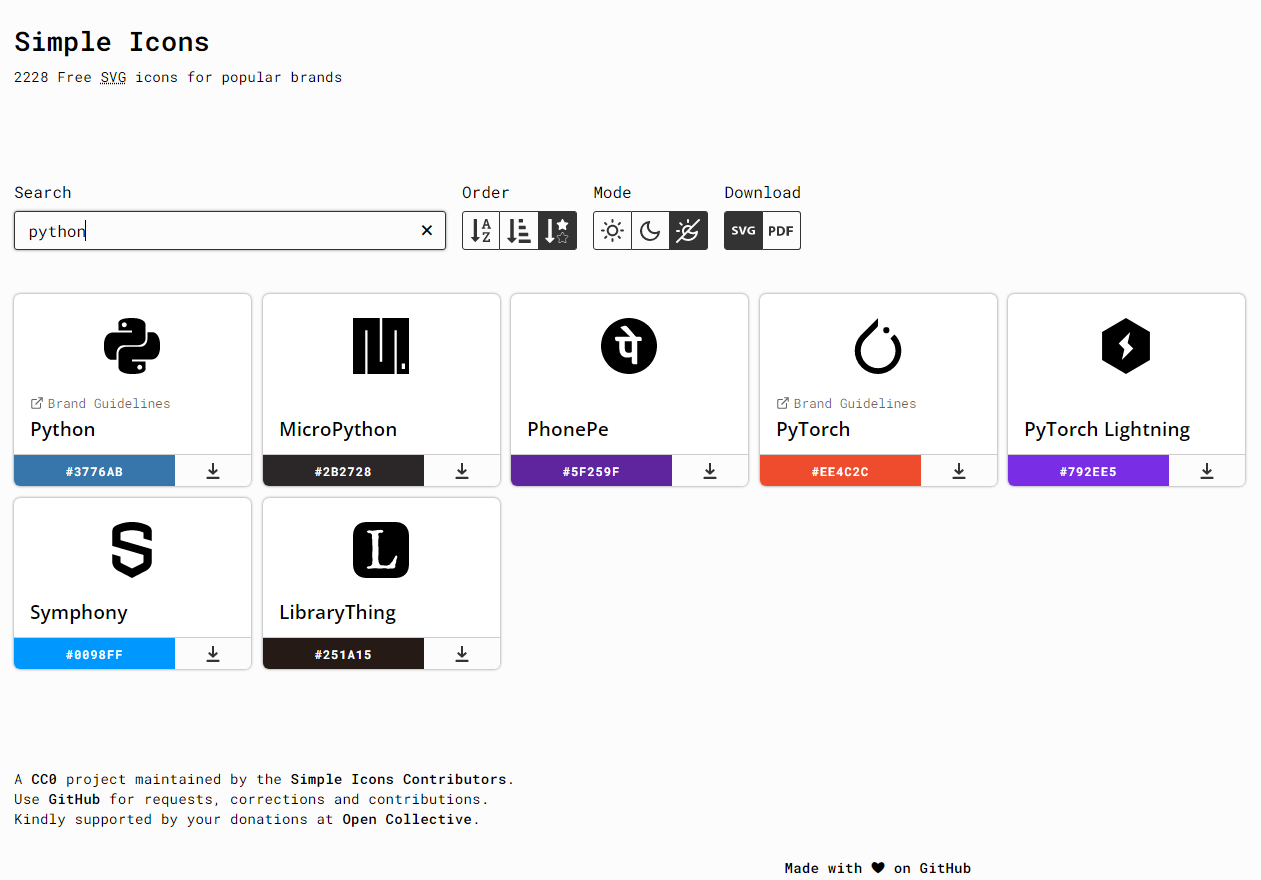Click the PyTorch Lightning card title
This screenshot has height=880, width=1261.
point(1107,430)
